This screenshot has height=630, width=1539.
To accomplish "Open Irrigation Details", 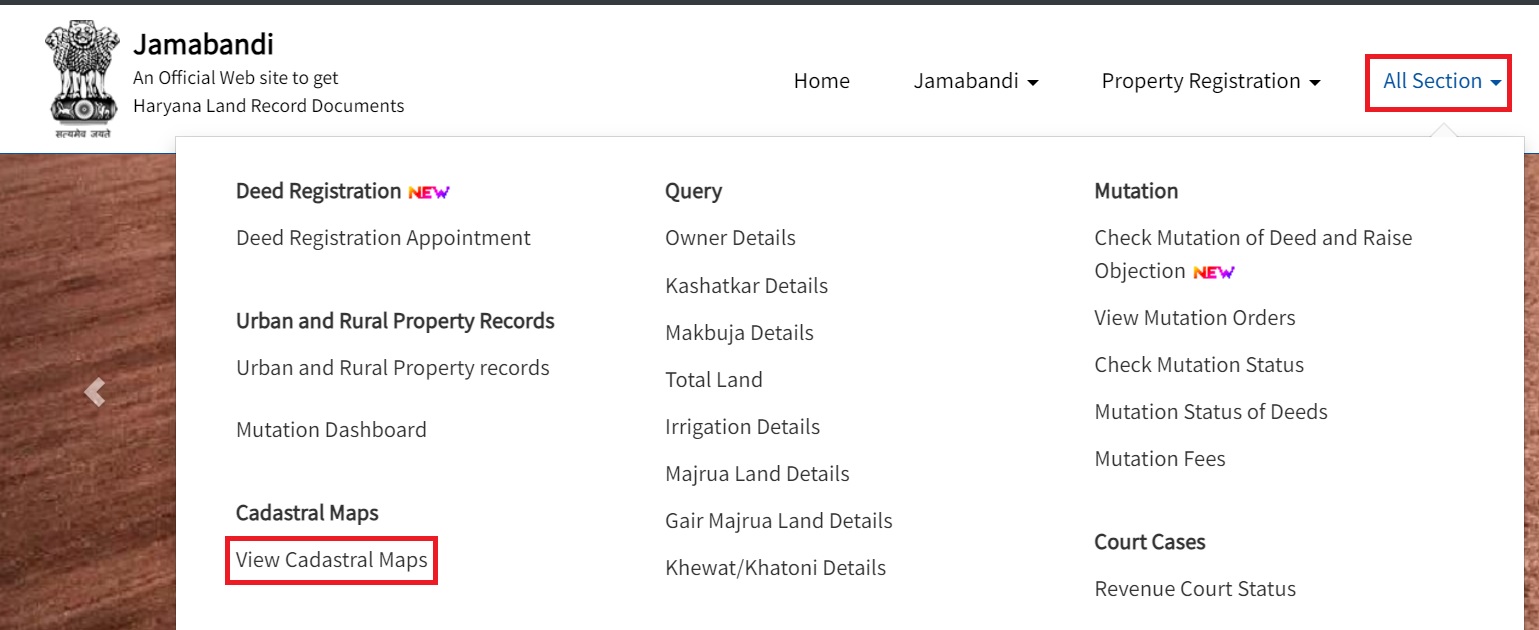I will pos(742,426).
